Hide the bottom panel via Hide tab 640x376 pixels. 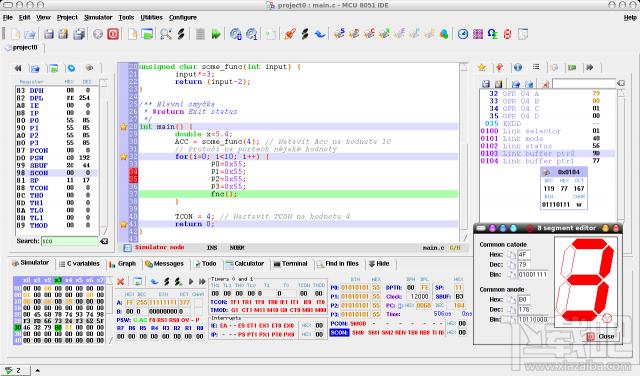pos(379,264)
